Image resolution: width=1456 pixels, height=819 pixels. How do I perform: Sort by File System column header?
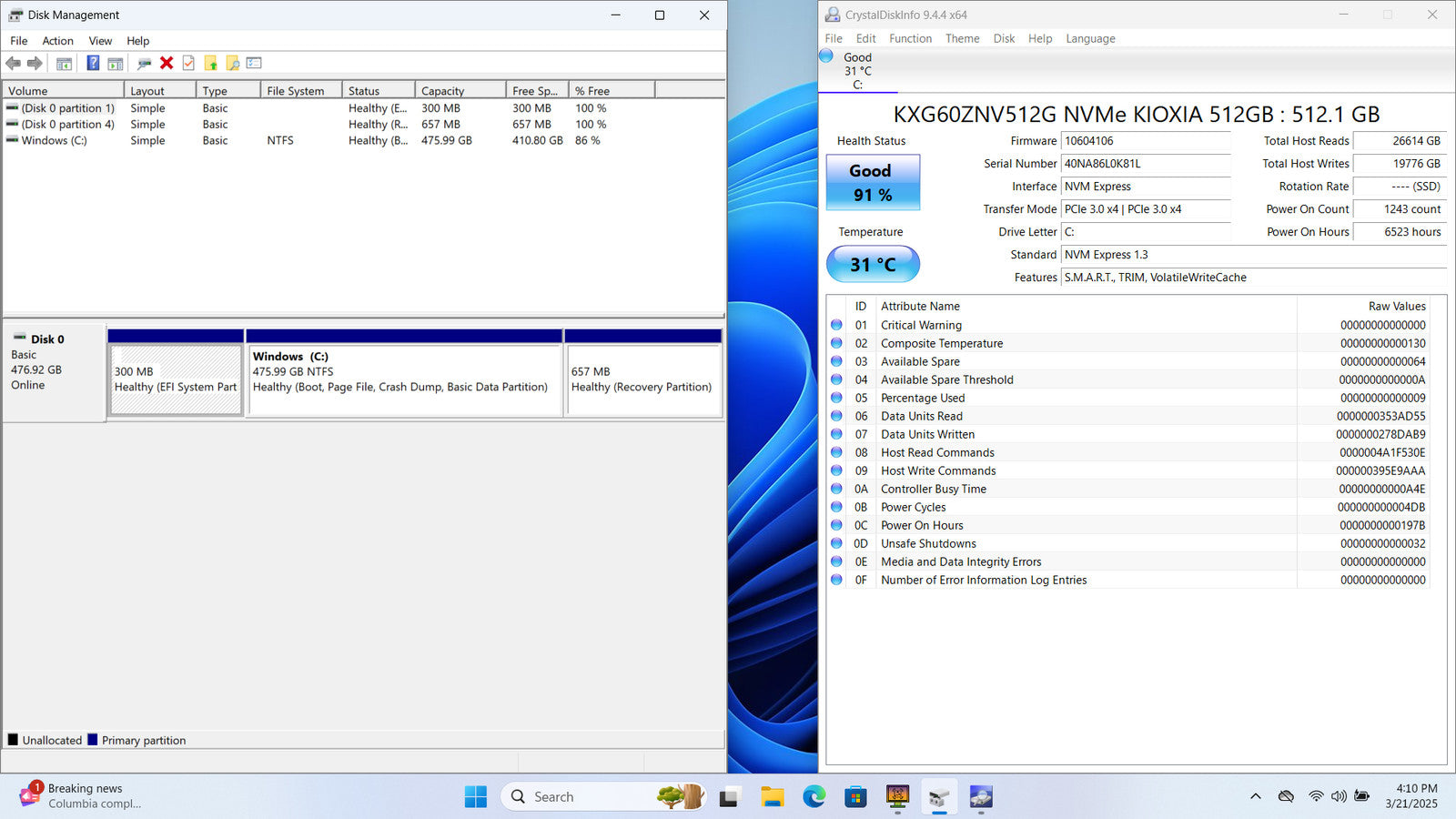coord(301,90)
